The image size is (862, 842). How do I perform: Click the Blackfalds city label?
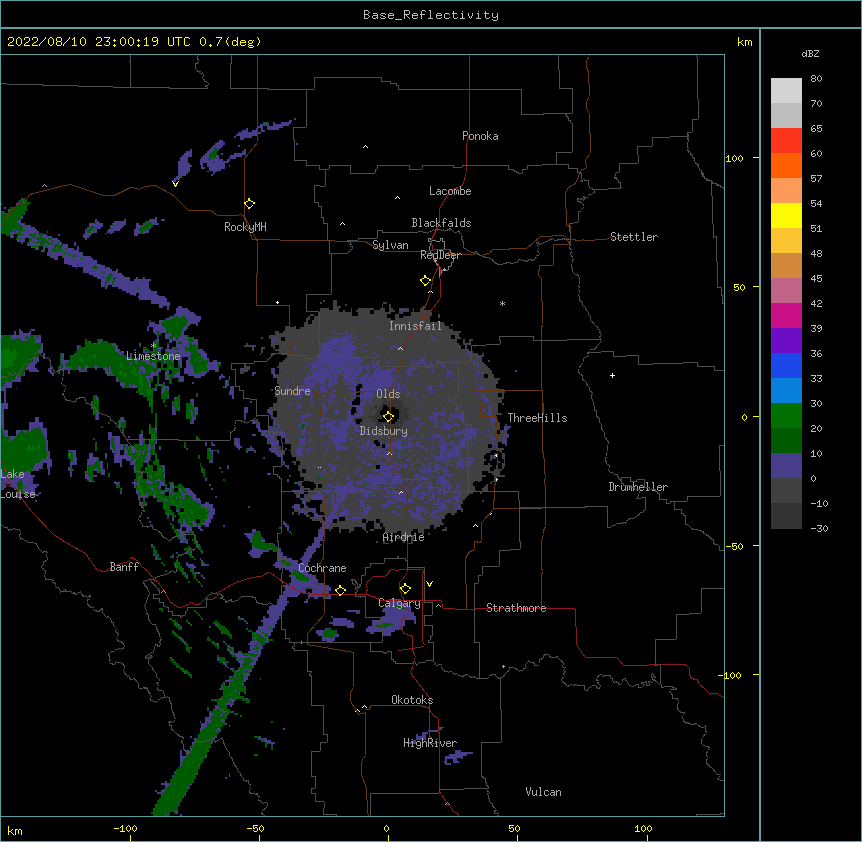point(441,223)
